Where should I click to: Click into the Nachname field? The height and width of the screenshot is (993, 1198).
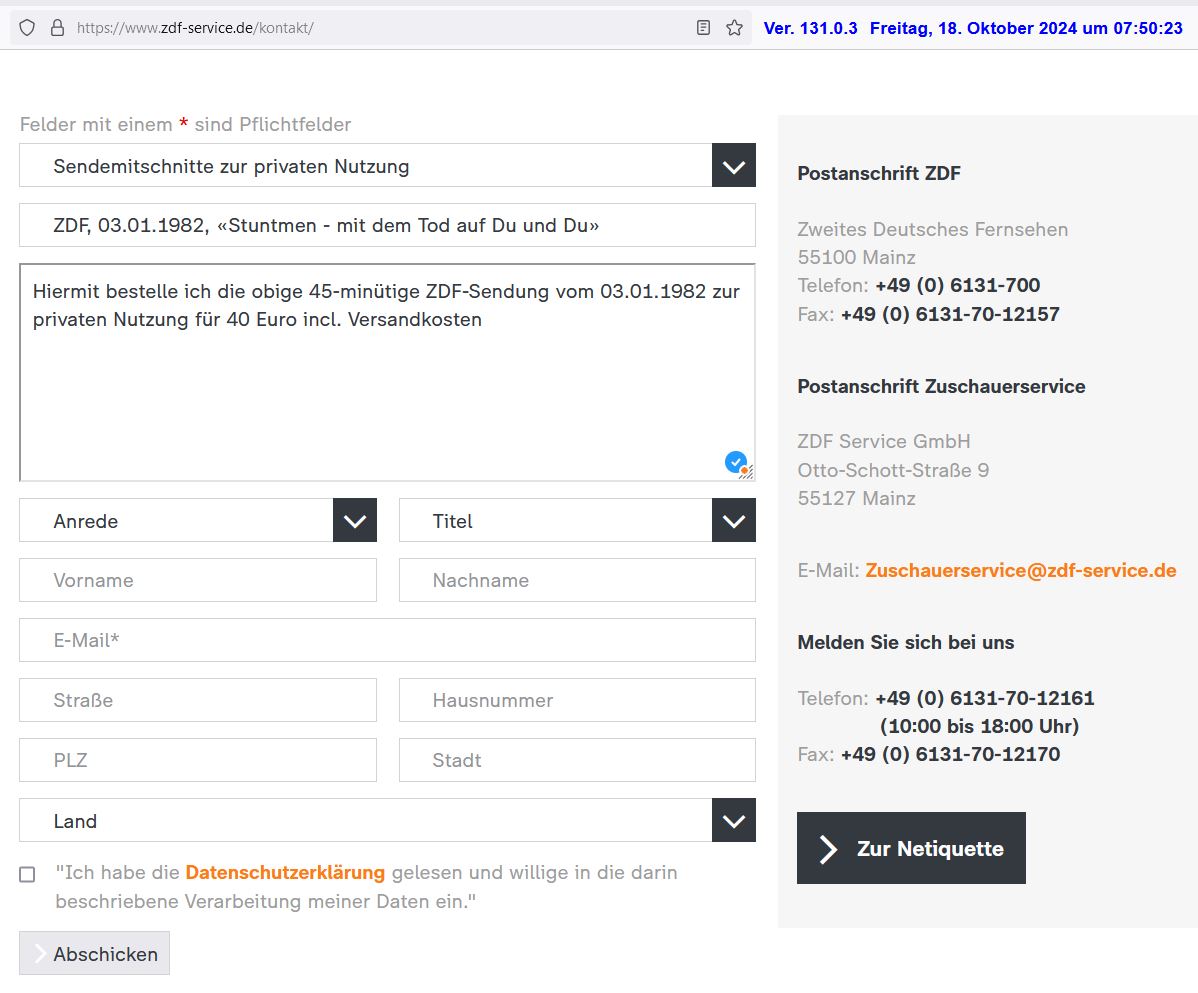(577, 581)
